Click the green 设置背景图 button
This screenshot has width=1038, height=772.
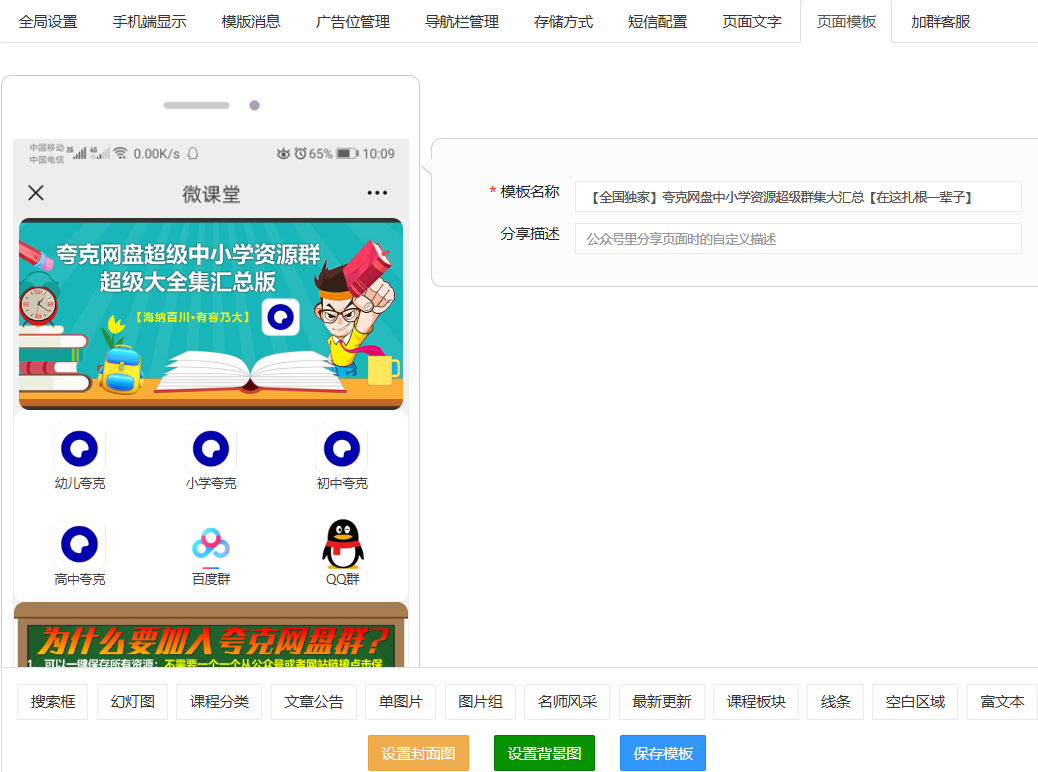(544, 753)
